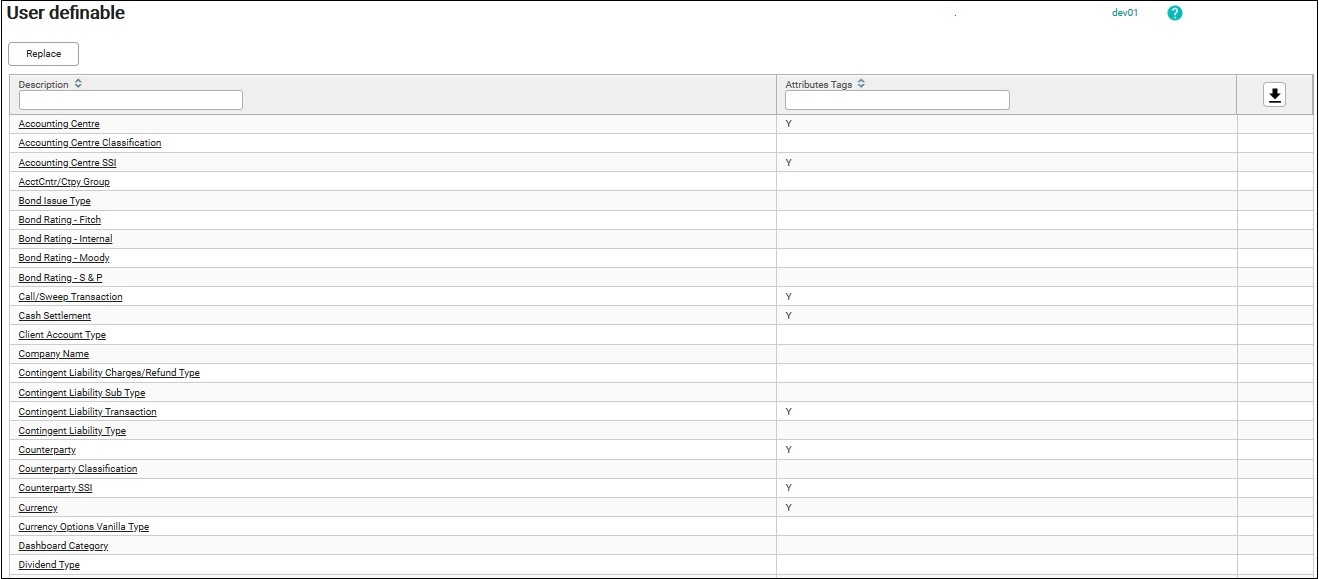Open the Cash Settlement link
The width and height of the screenshot is (1319, 579).
tap(55, 316)
